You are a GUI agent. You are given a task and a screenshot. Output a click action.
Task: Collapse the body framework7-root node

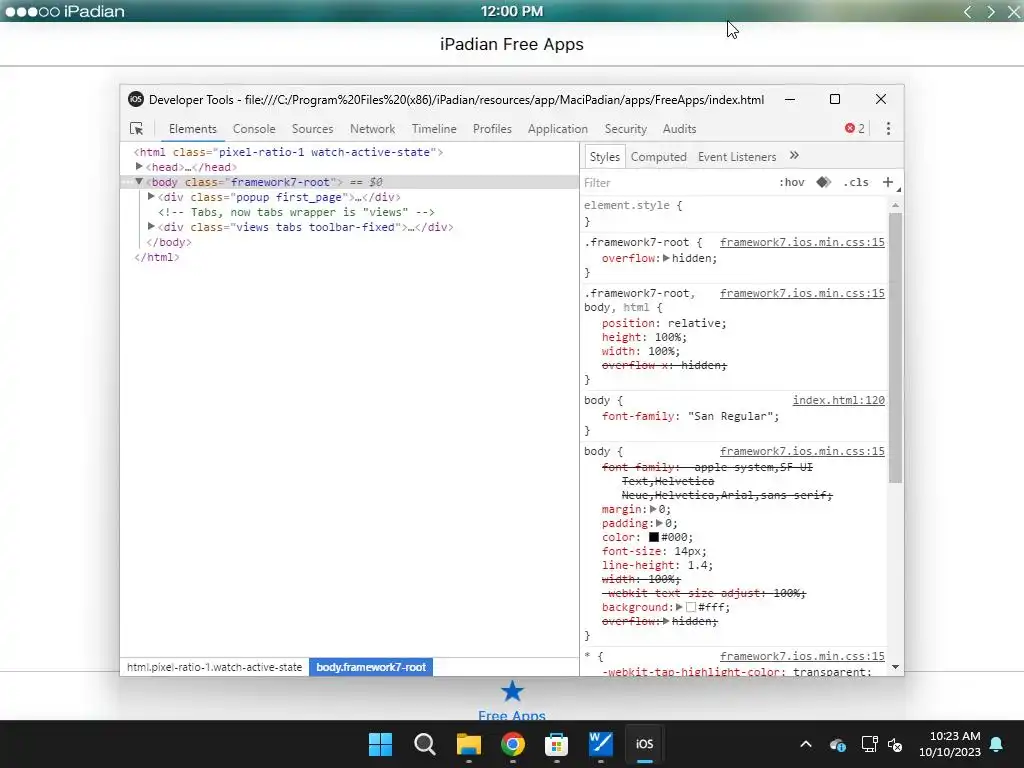[x=138, y=182]
